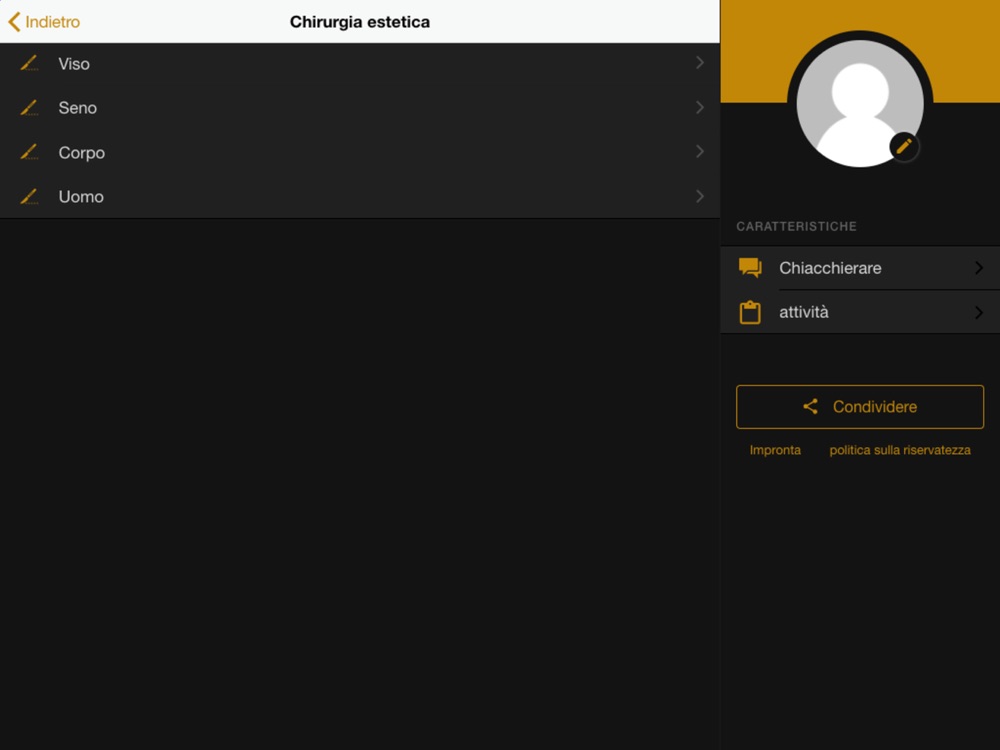Click the scalpel icon beside Uomo
The height and width of the screenshot is (750, 1000).
29,196
